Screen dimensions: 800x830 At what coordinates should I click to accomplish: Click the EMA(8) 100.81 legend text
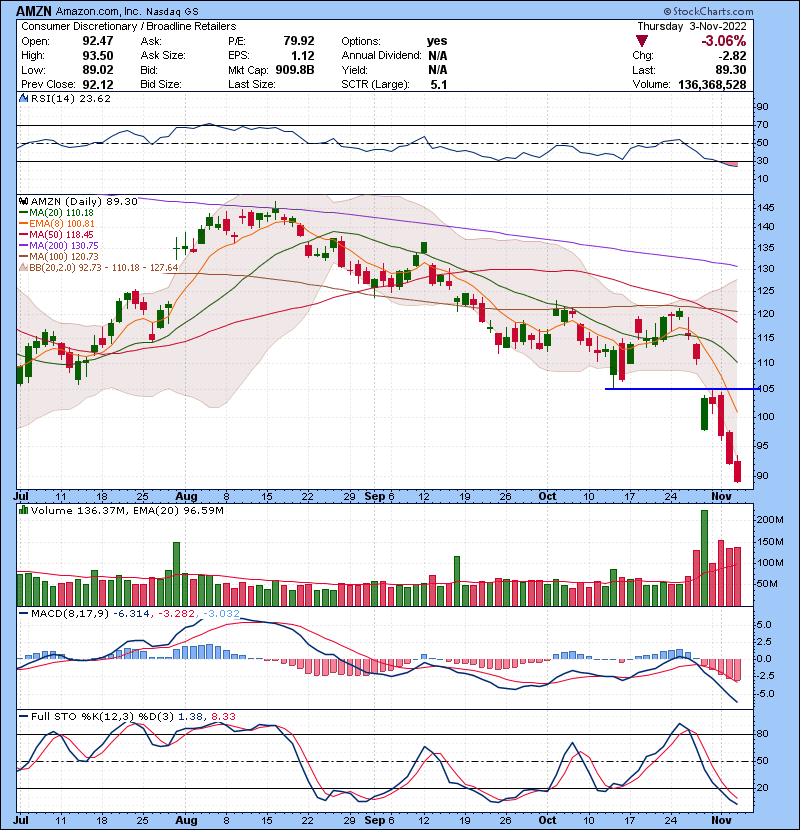(62, 223)
